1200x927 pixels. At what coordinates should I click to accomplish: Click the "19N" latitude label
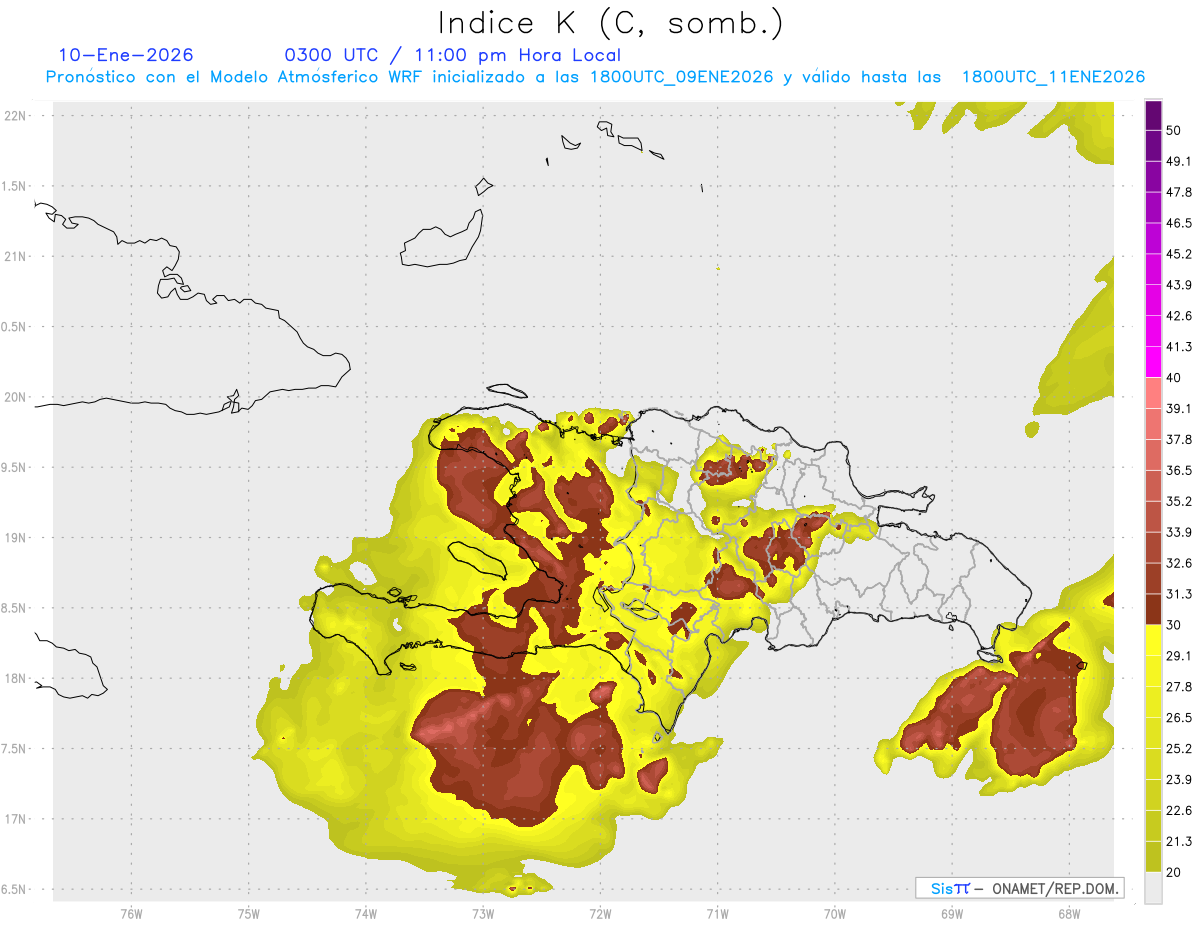pyautogui.click(x=17, y=537)
